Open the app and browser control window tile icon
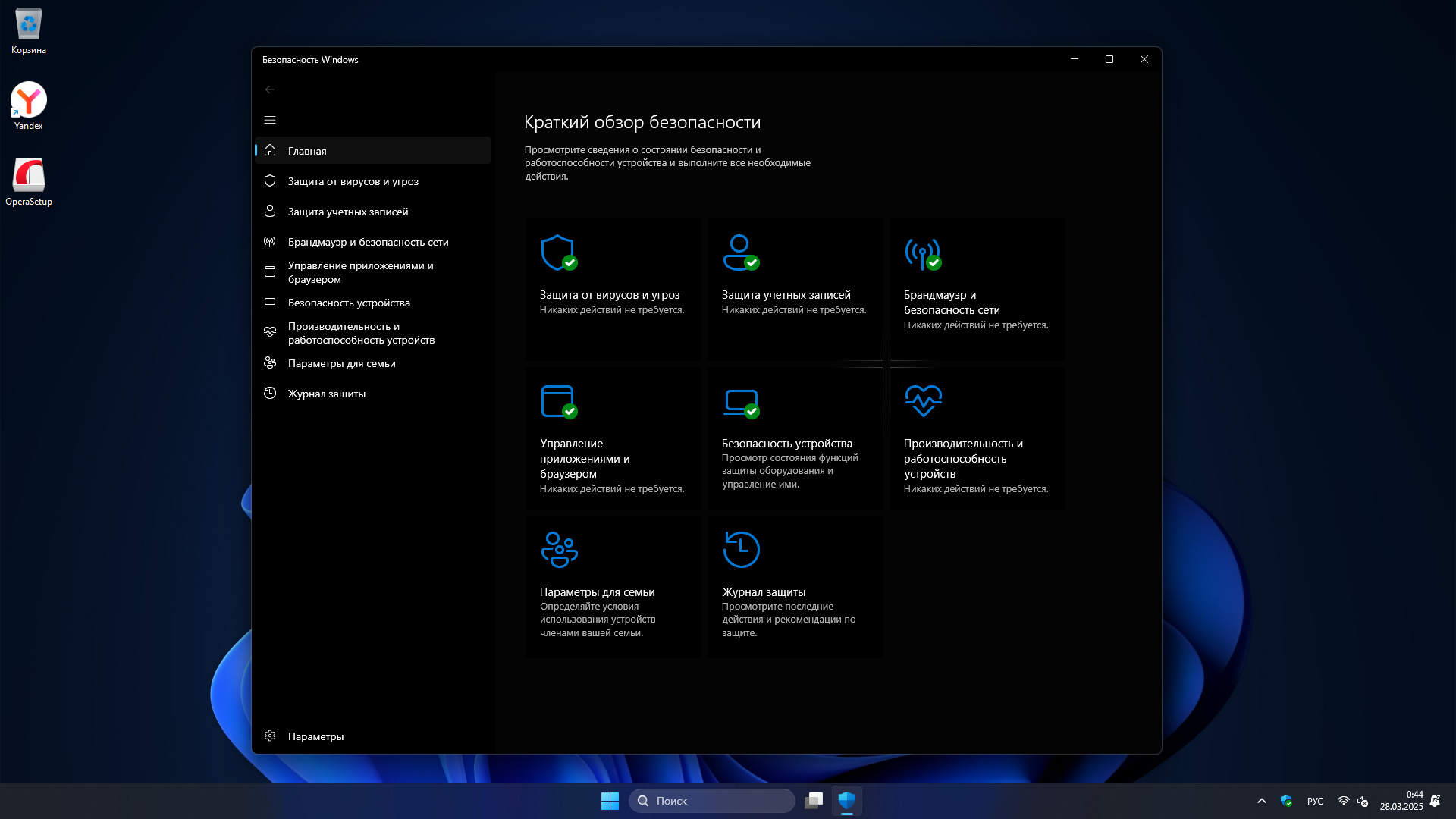The image size is (1456, 819). tap(558, 401)
